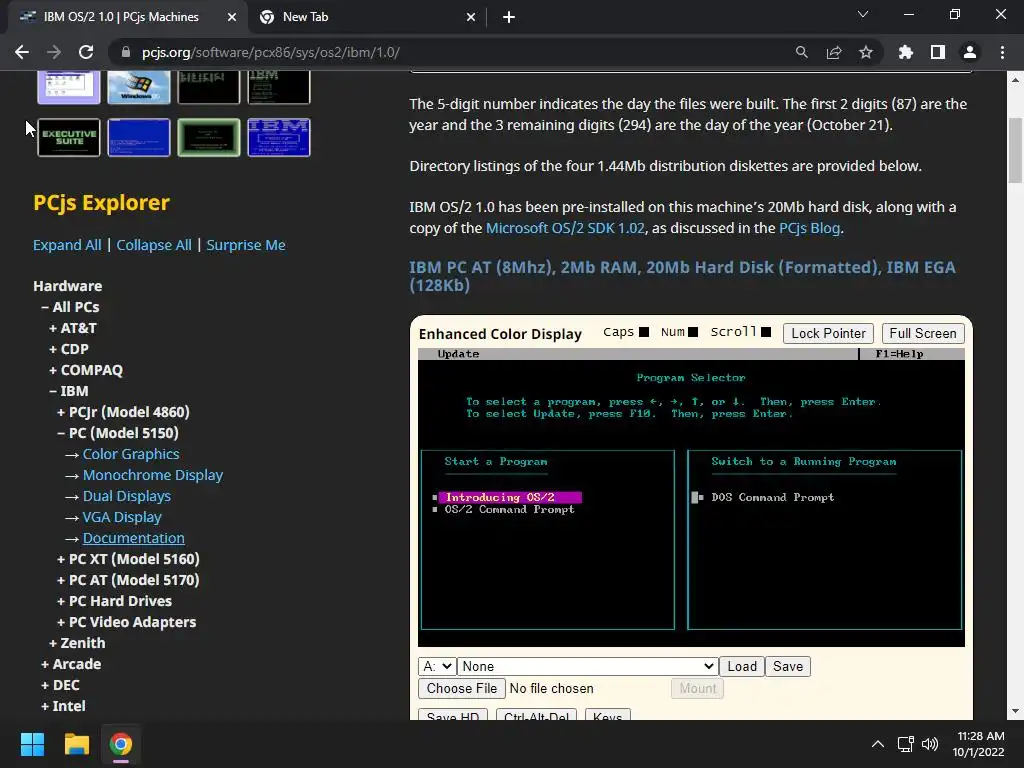Open the Monochrome Display link

click(153, 475)
